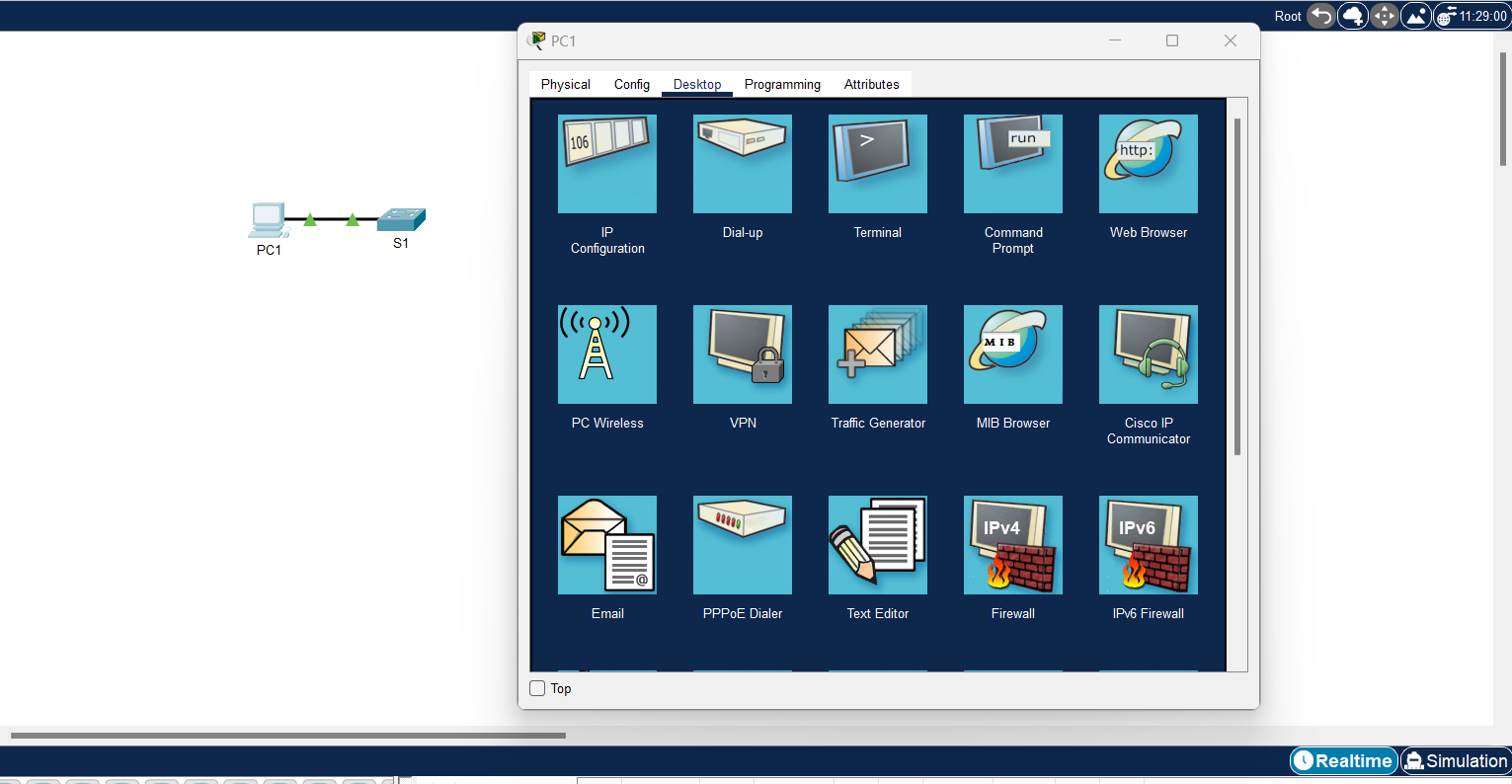Image resolution: width=1512 pixels, height=784 pixels.
Task: Open the Email client on PC1
Action: (606, 545)
